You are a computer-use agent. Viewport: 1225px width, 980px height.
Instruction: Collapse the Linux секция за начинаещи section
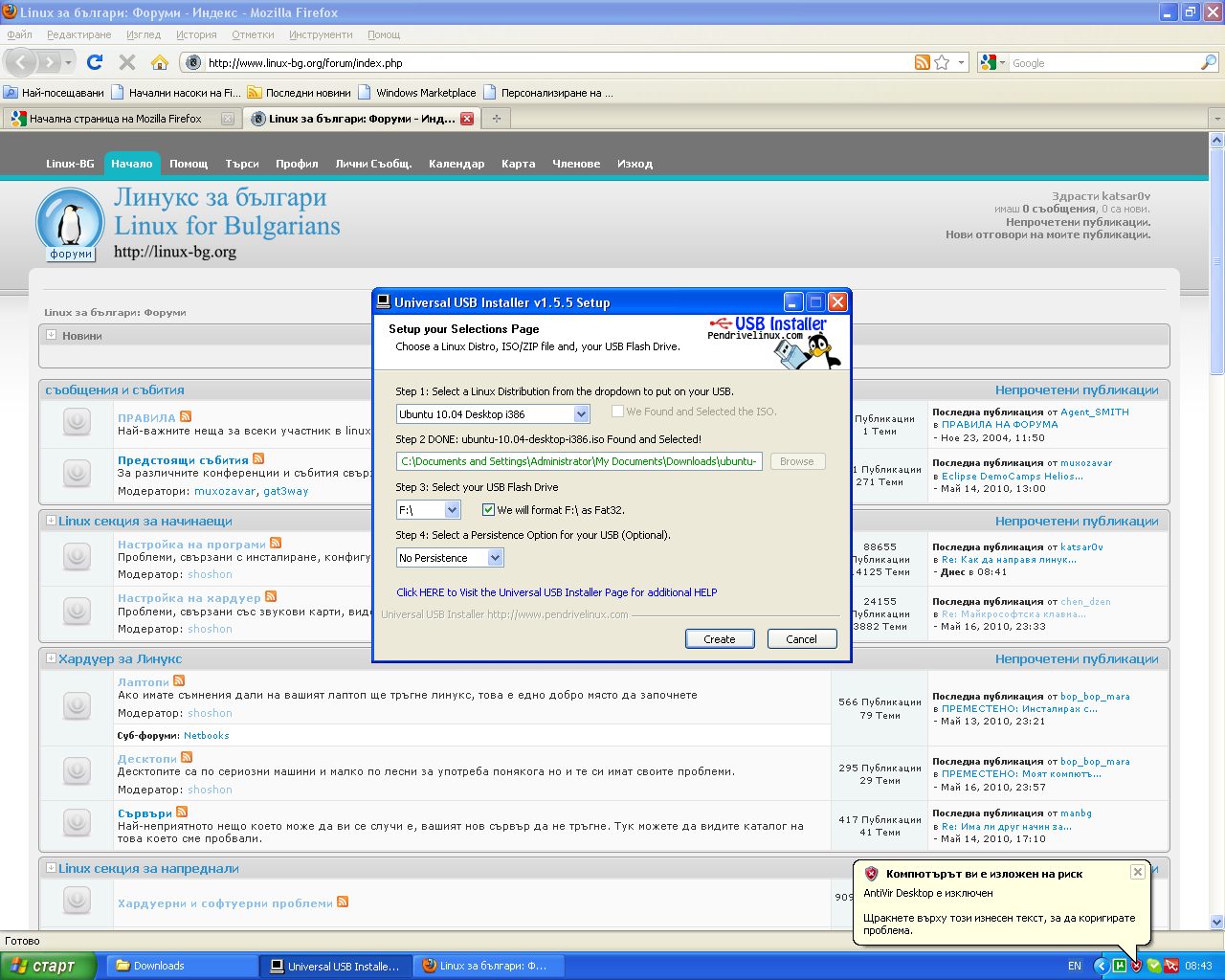click(x=51, y=521)
